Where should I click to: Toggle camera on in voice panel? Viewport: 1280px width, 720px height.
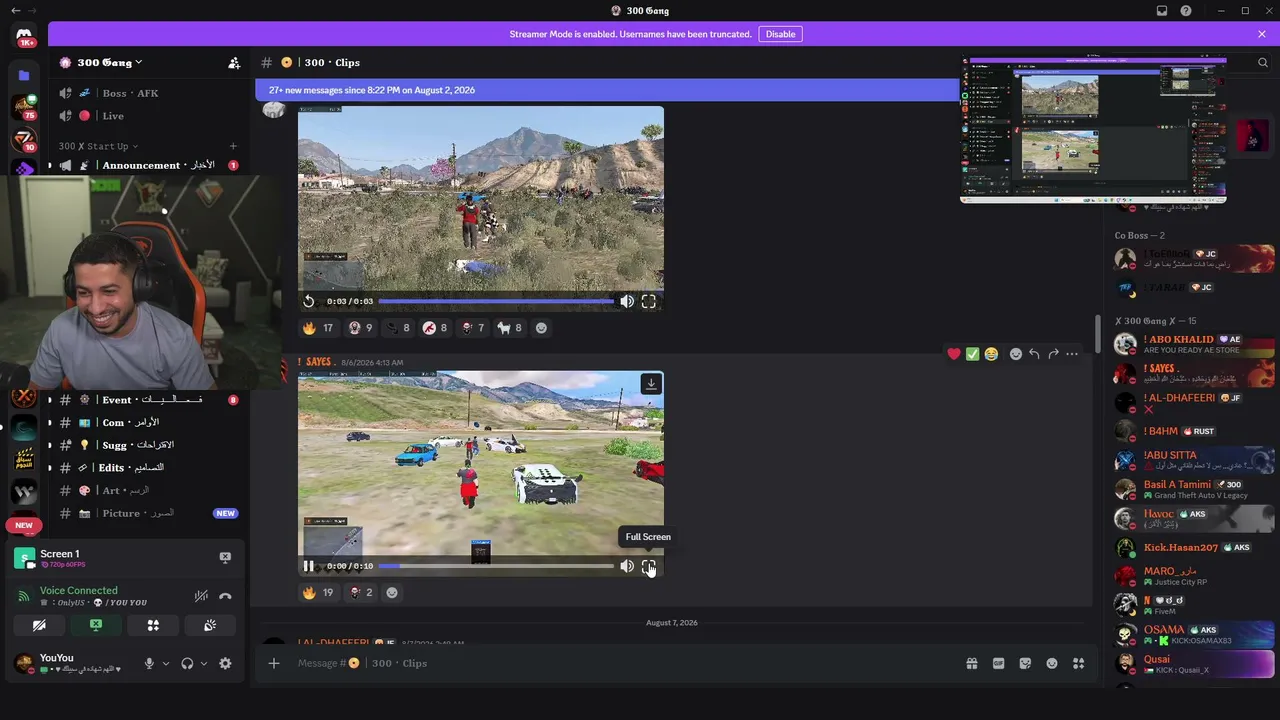tap(39, 626)
